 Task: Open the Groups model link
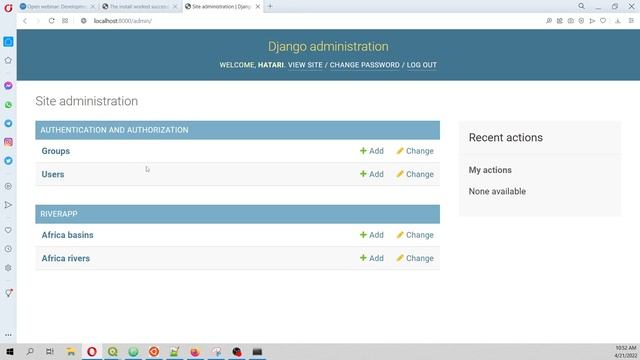pyautogui.click(x=56, y=151)
